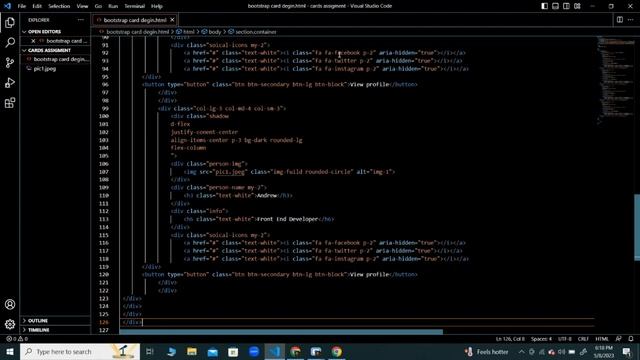Screen dimensions: 640x360
Task: Open Explorer views and more actions ellipsis
Action: [x=80, y=20]
